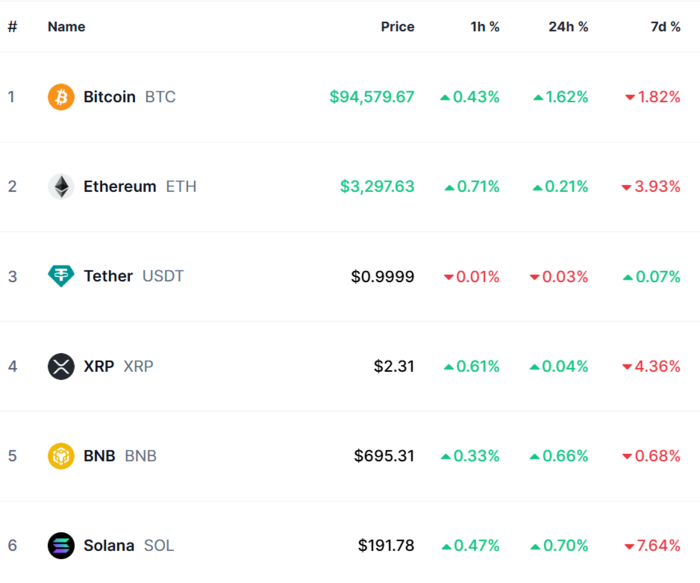Open the Tether USDT name link

click(x=133, y=276)
